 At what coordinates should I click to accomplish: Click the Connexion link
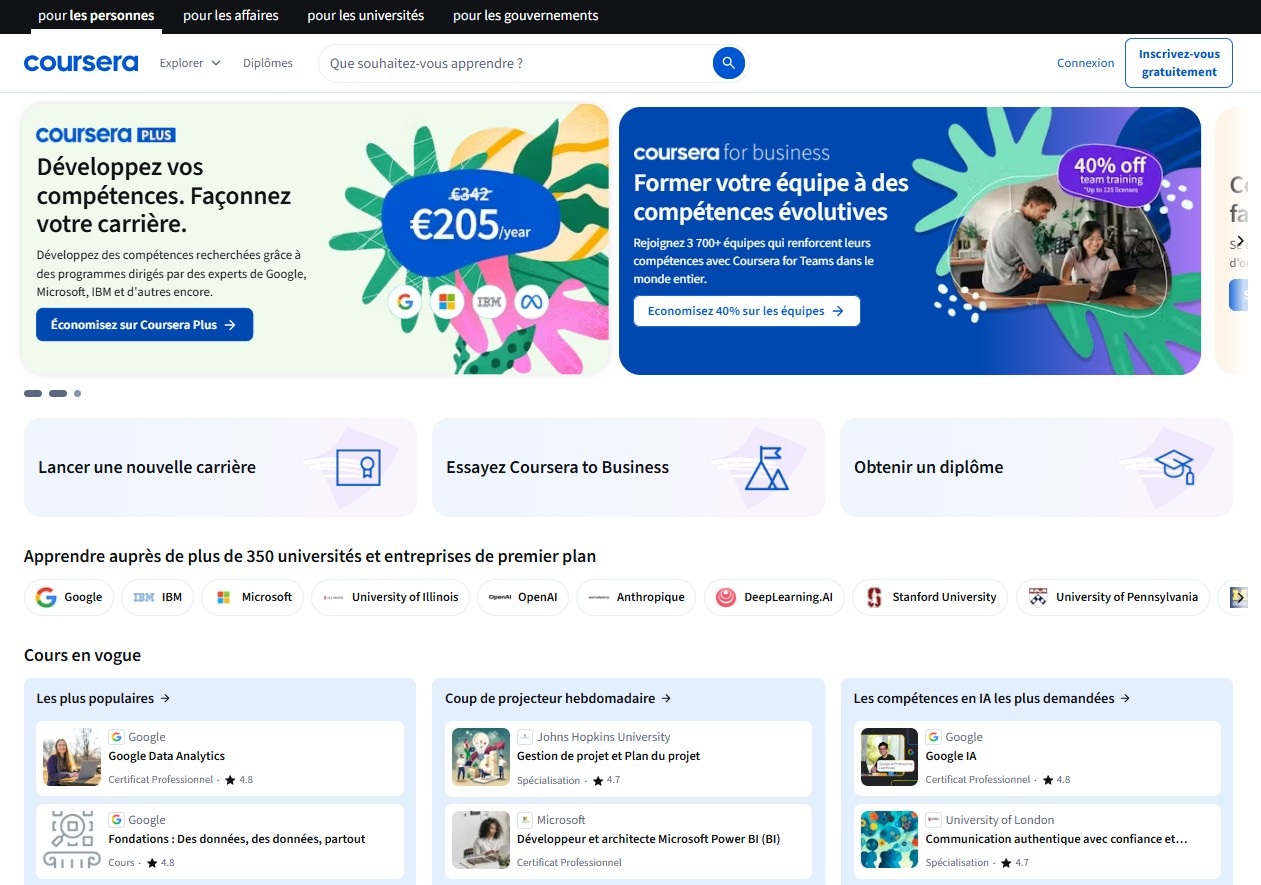point(1085,63)
